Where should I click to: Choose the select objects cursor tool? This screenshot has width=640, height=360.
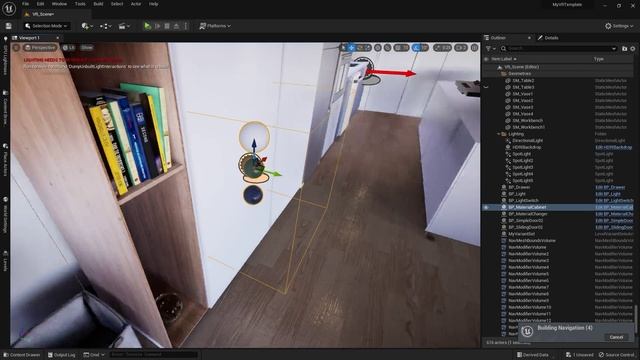click(344, 48)
